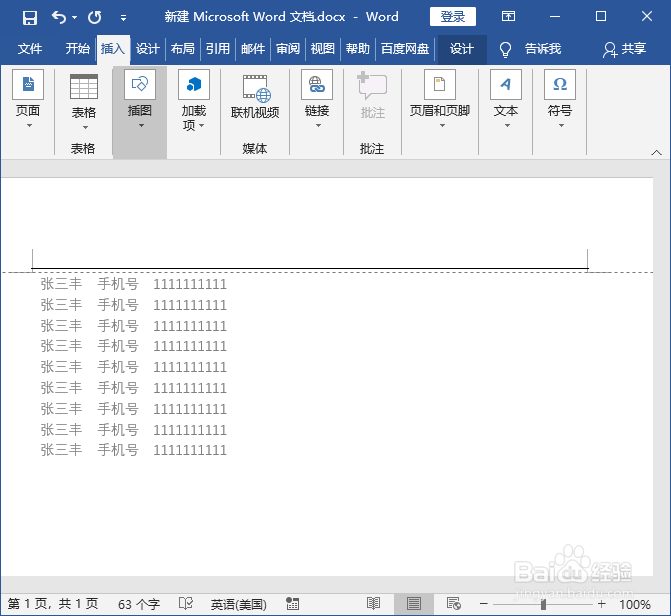Expand the undo history arrow

click(74, 18)
